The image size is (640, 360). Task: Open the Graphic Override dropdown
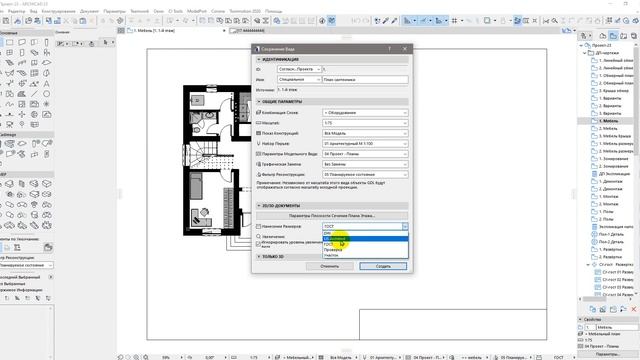point(365,164)
